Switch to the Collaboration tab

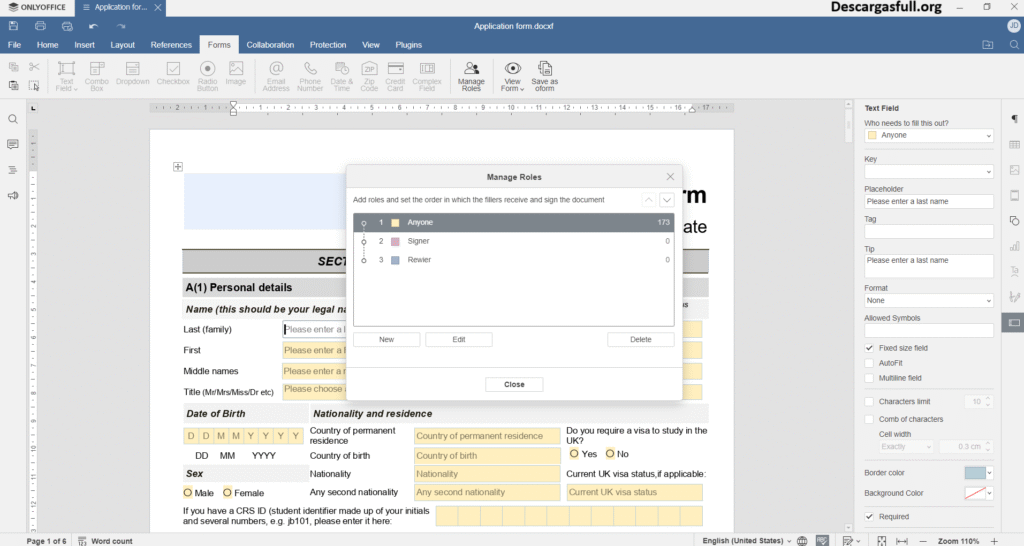[x=270, y=45]
